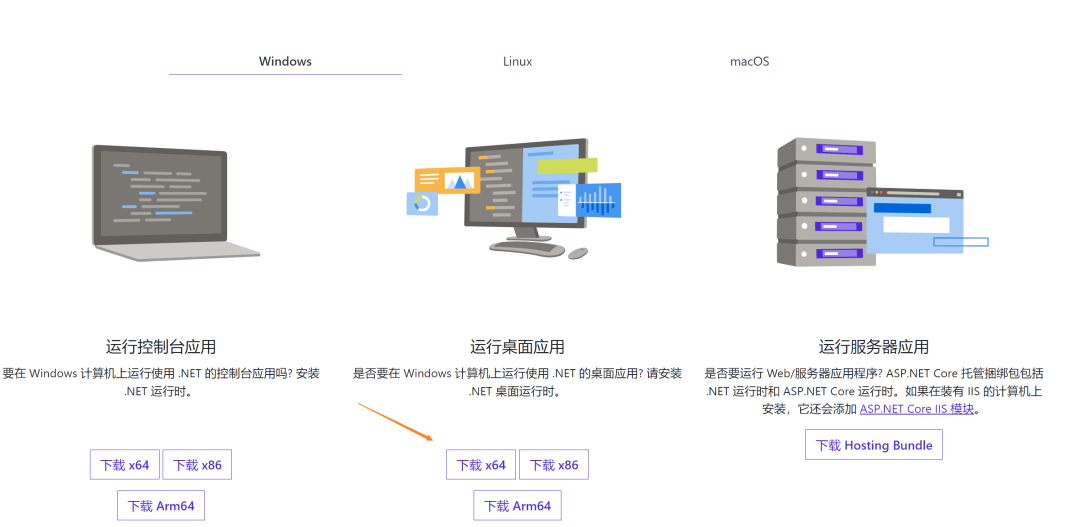Open the ASP.NET Core IIS 模块 link
This screenshot has width=1080, height=527.
click(x=917, y=409)
